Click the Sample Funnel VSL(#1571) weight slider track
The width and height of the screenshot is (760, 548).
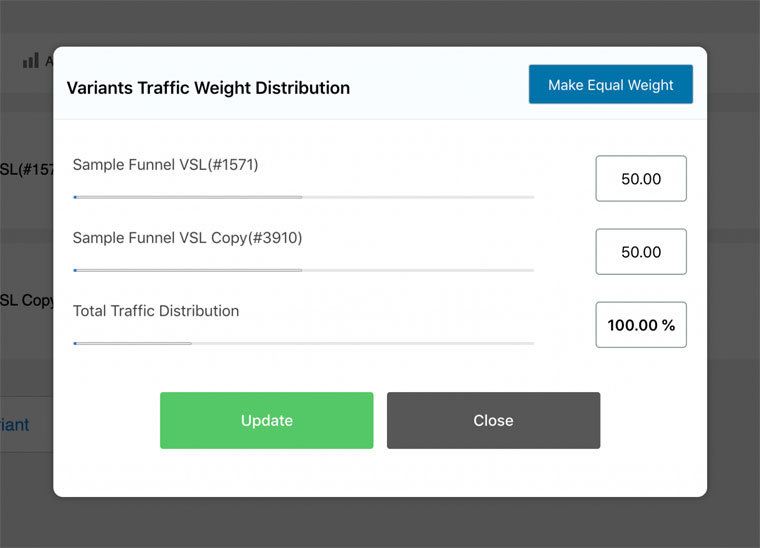click(x=304, y=197)
